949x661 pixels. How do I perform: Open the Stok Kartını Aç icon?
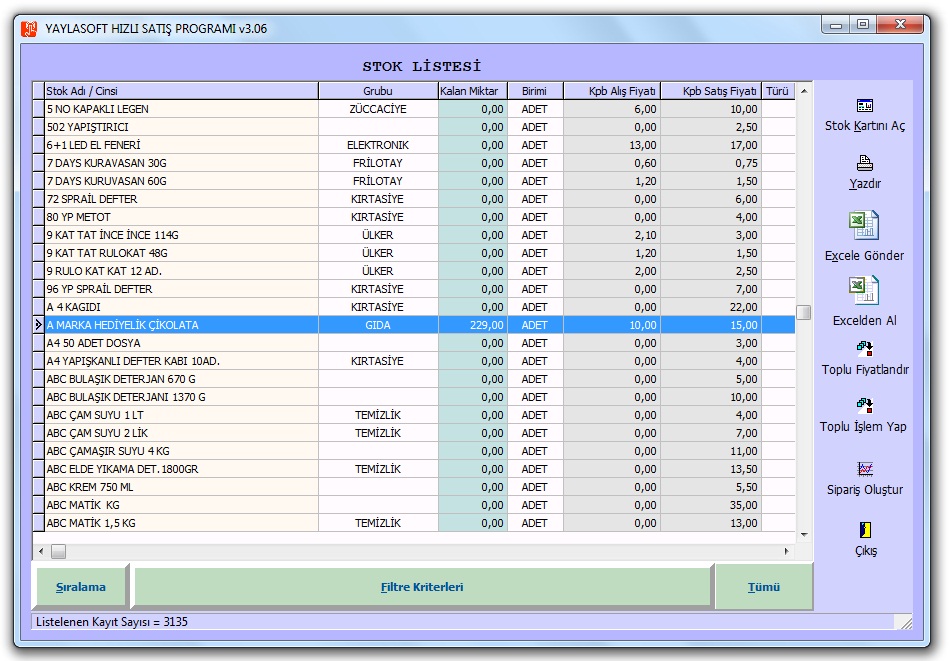tap(865, 105)
